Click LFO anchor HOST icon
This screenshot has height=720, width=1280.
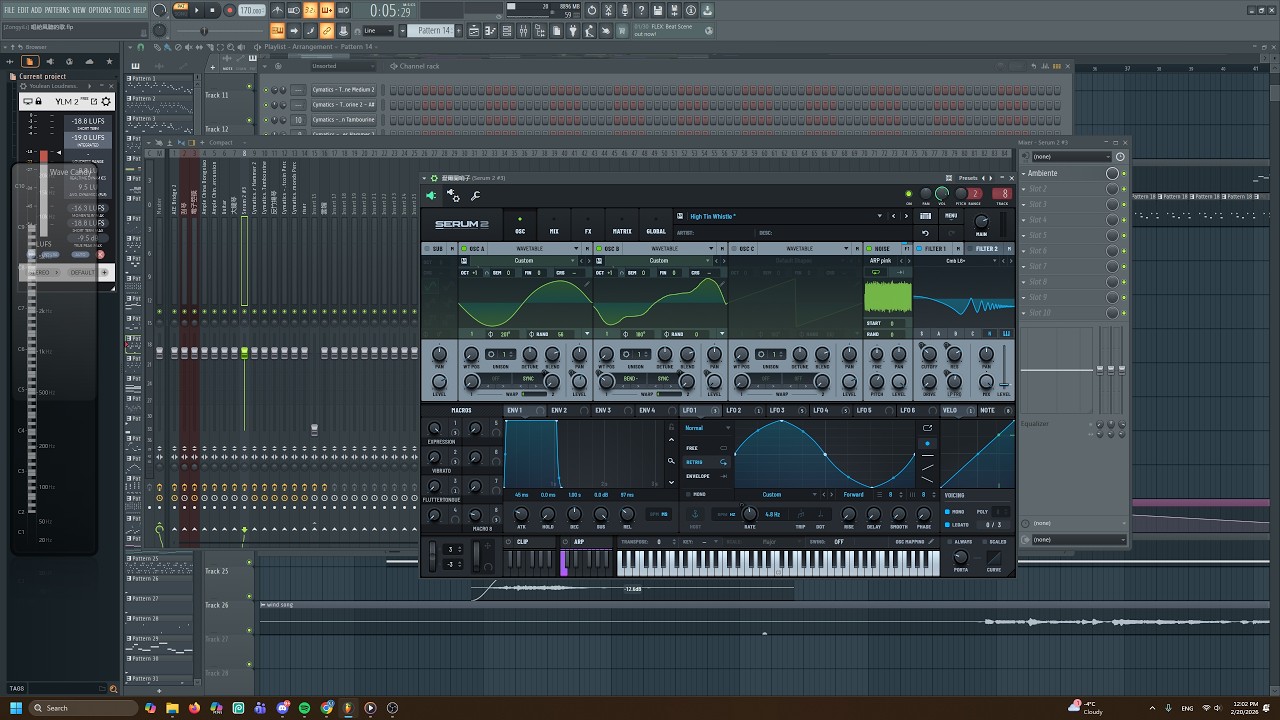695,514
